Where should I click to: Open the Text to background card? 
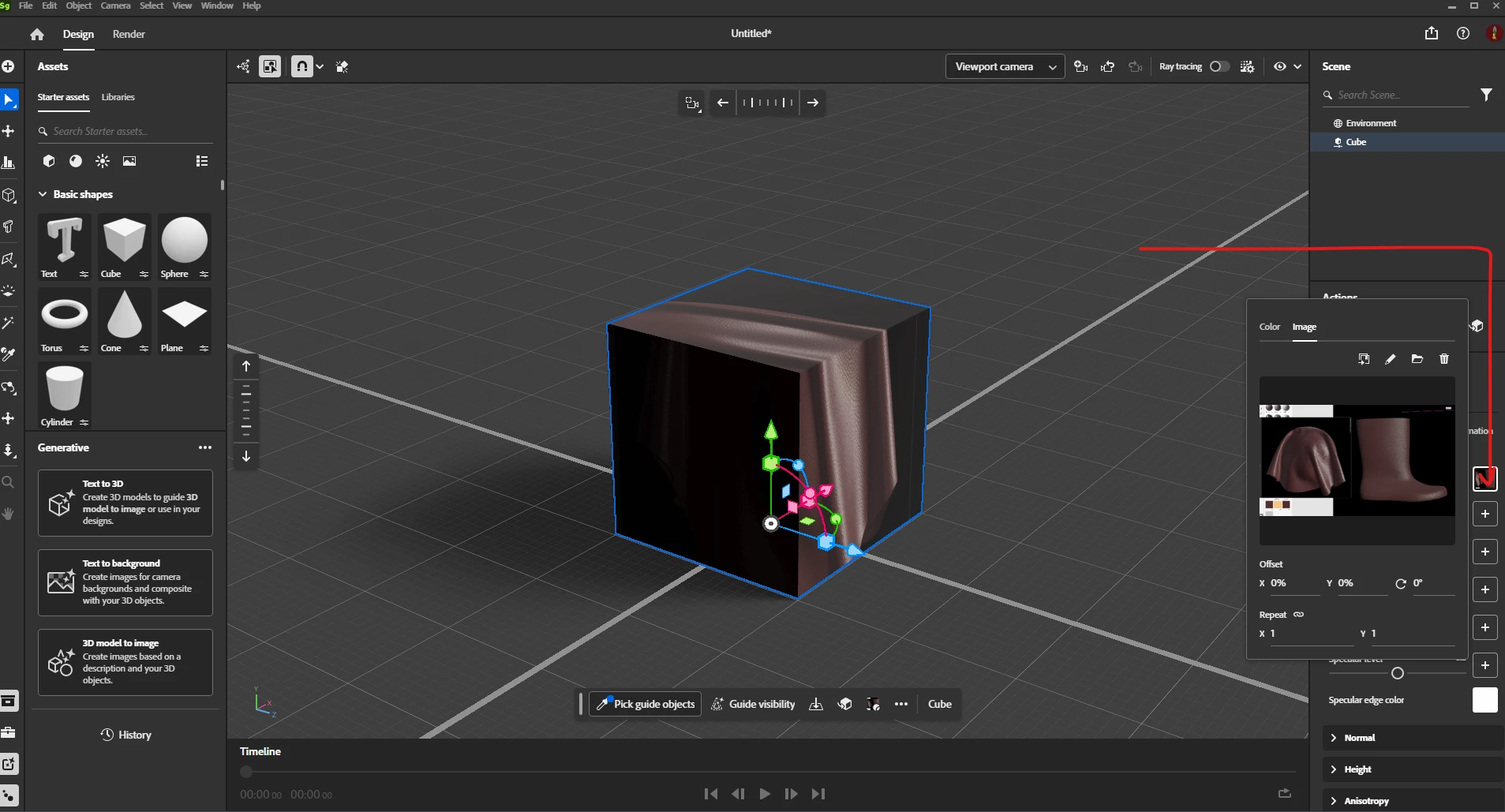point(125,582)
